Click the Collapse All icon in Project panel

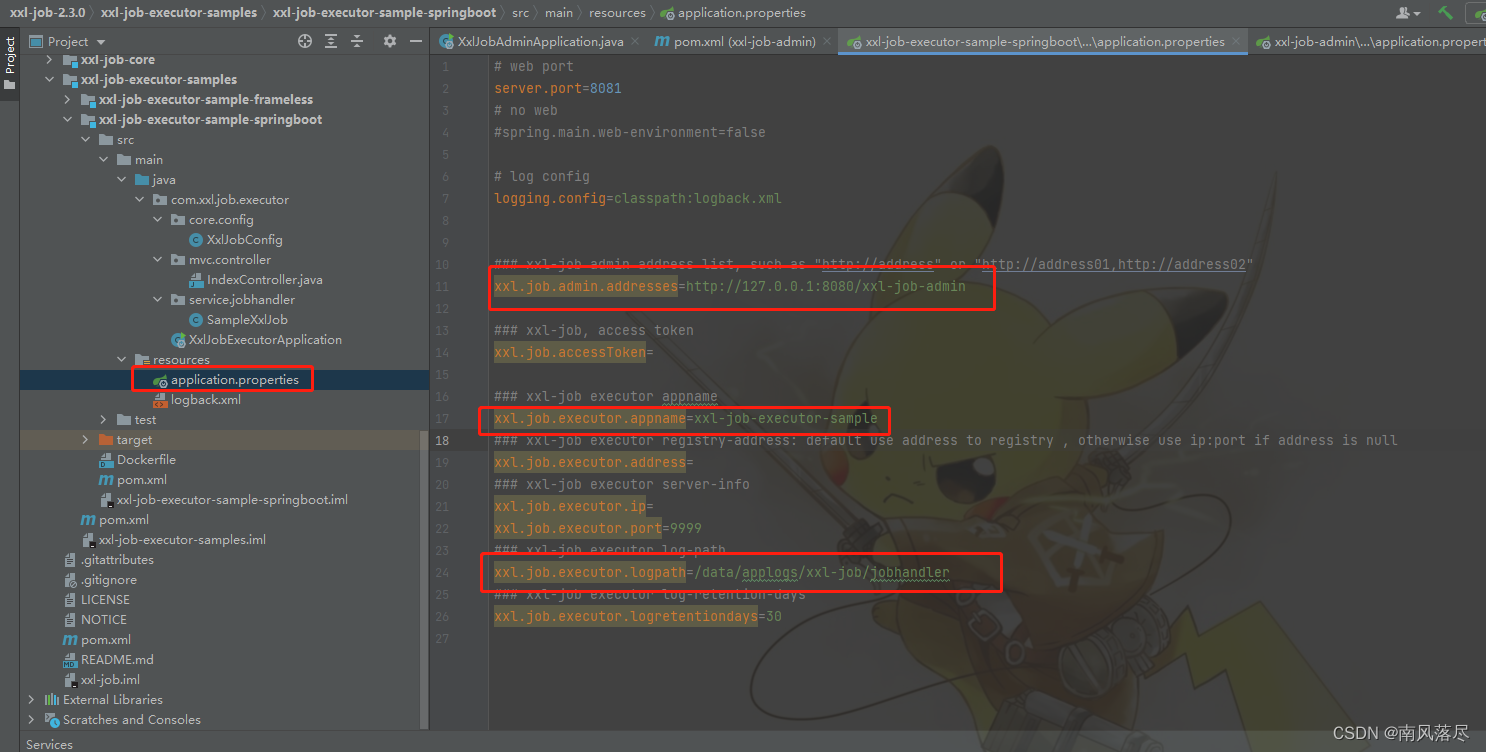[x=358, y=41]
